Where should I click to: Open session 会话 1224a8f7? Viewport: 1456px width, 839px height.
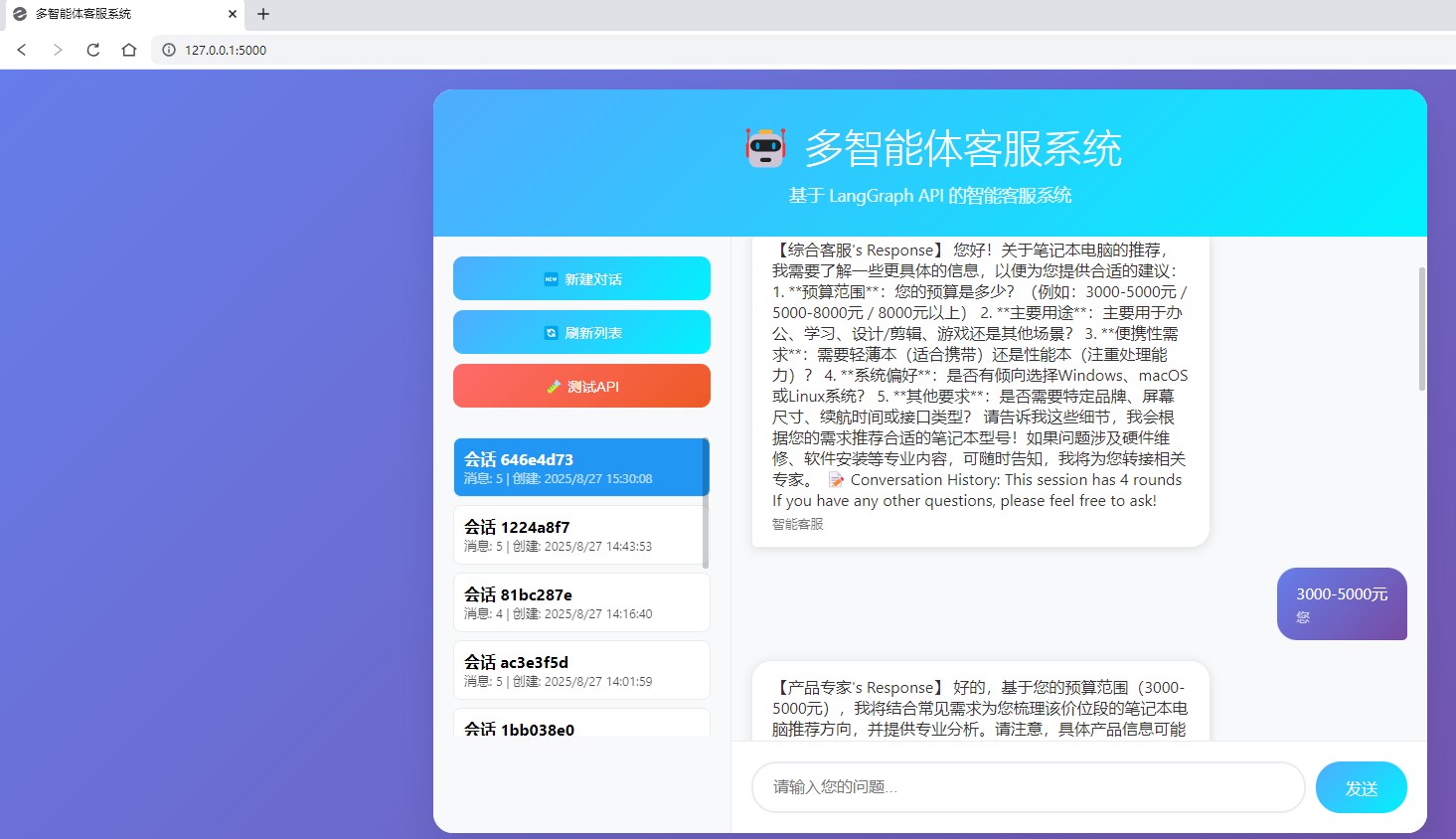579,535
